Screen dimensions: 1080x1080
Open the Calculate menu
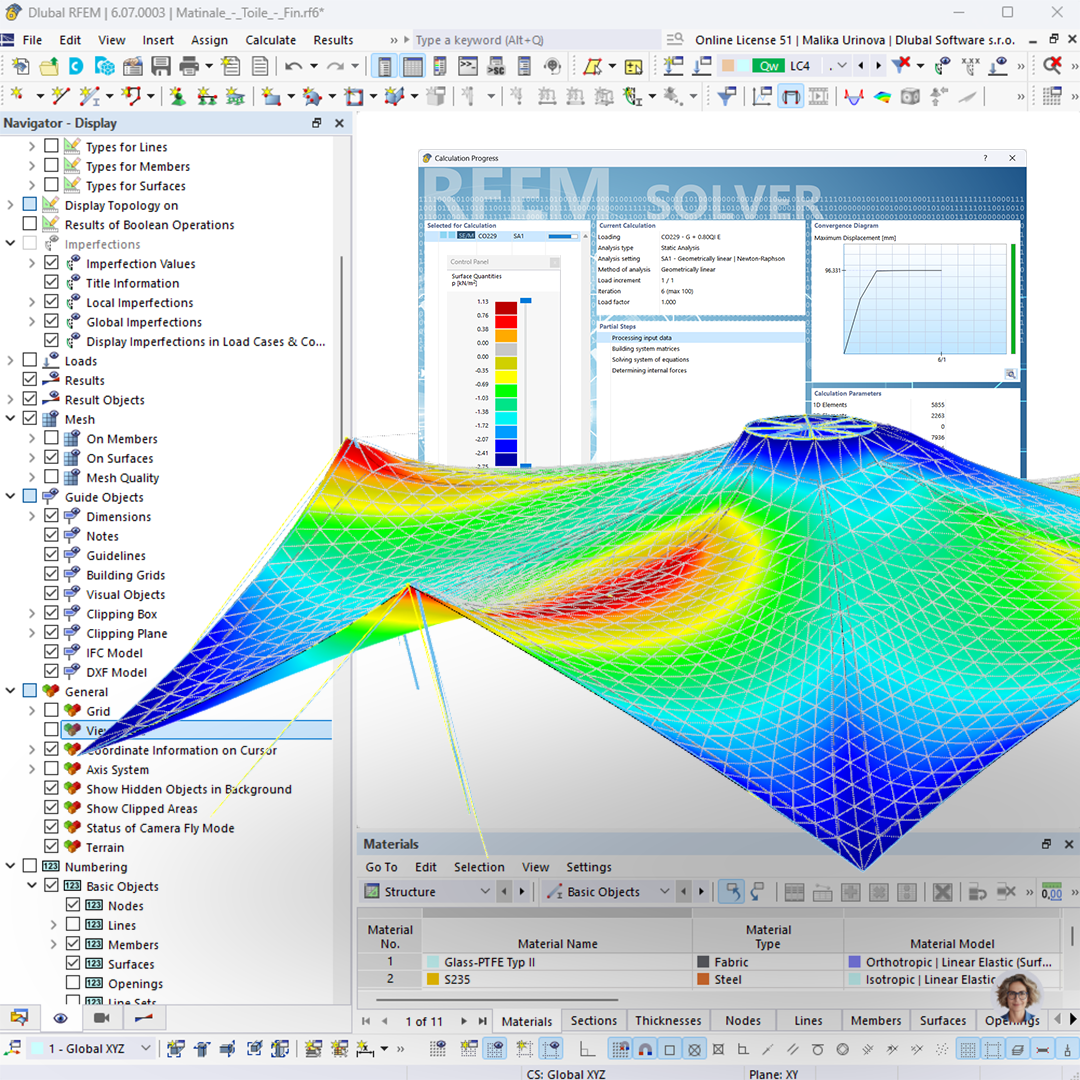click(271, 40)
